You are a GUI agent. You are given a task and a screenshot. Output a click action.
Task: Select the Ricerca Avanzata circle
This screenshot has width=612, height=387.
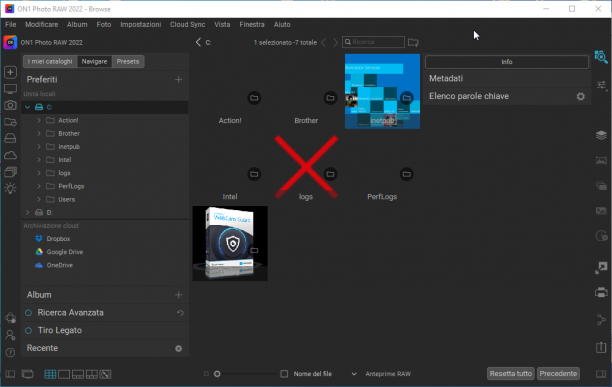pos(28,313)
